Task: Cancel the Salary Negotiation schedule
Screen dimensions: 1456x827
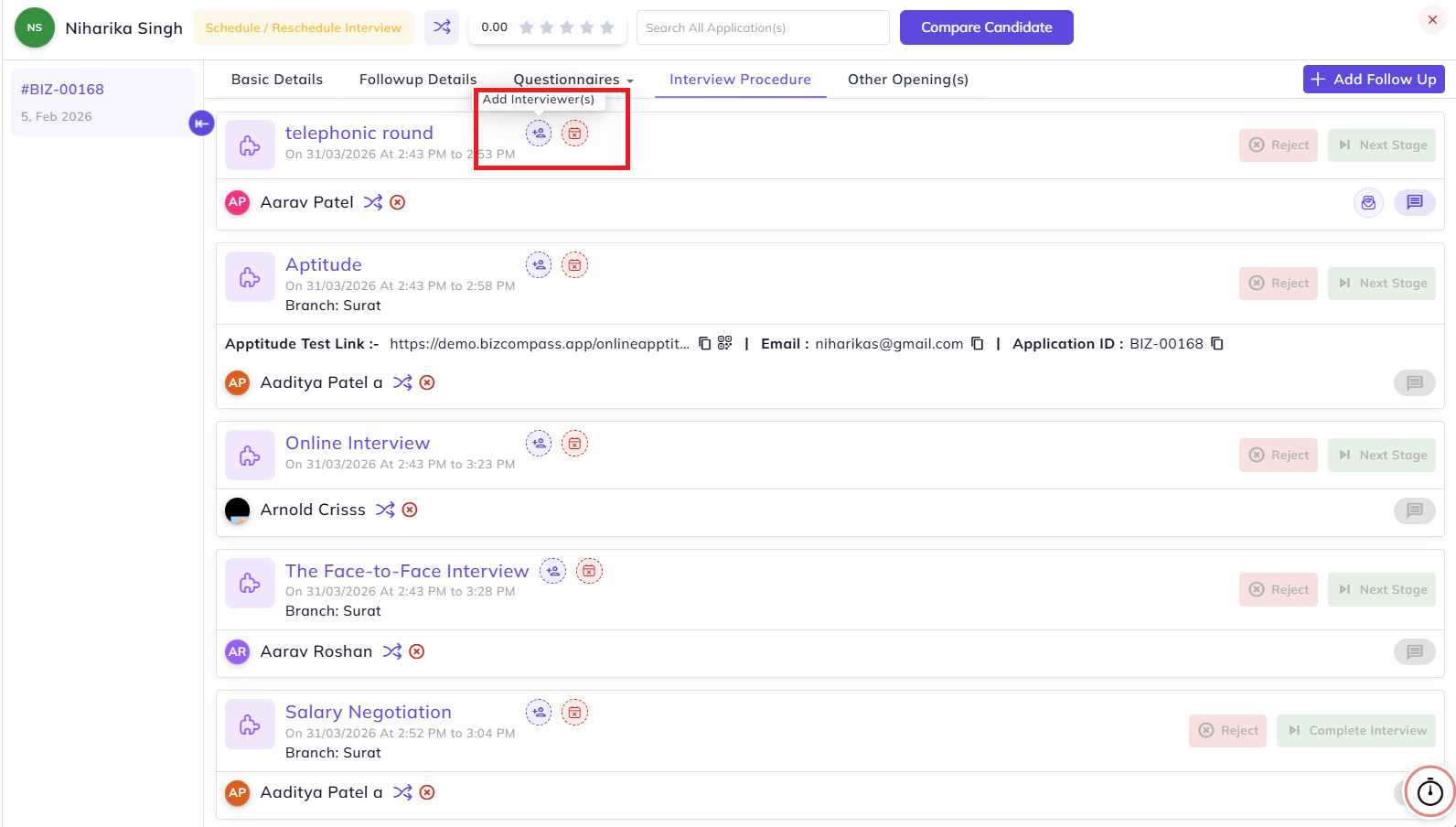Action: tap(574, 713)
